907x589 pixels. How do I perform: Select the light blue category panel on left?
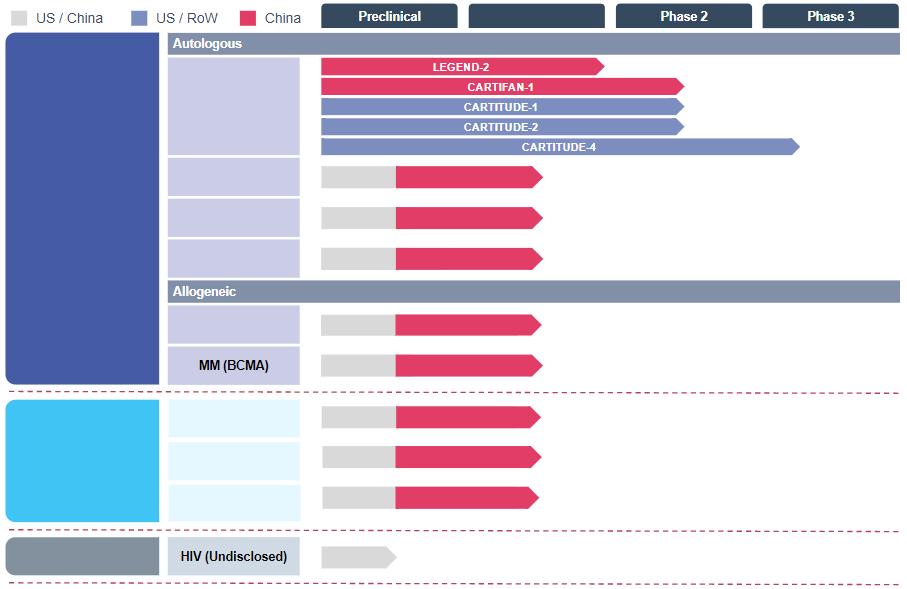pyautogui.click(x=82, y=460)
